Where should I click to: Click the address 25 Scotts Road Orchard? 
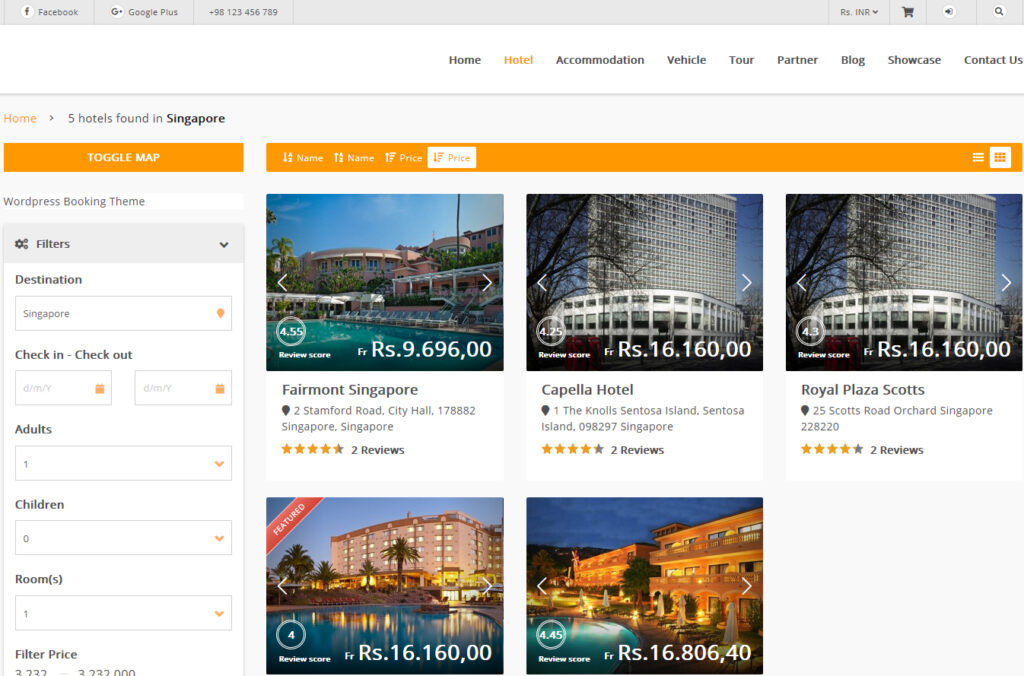tap(897, 418)
